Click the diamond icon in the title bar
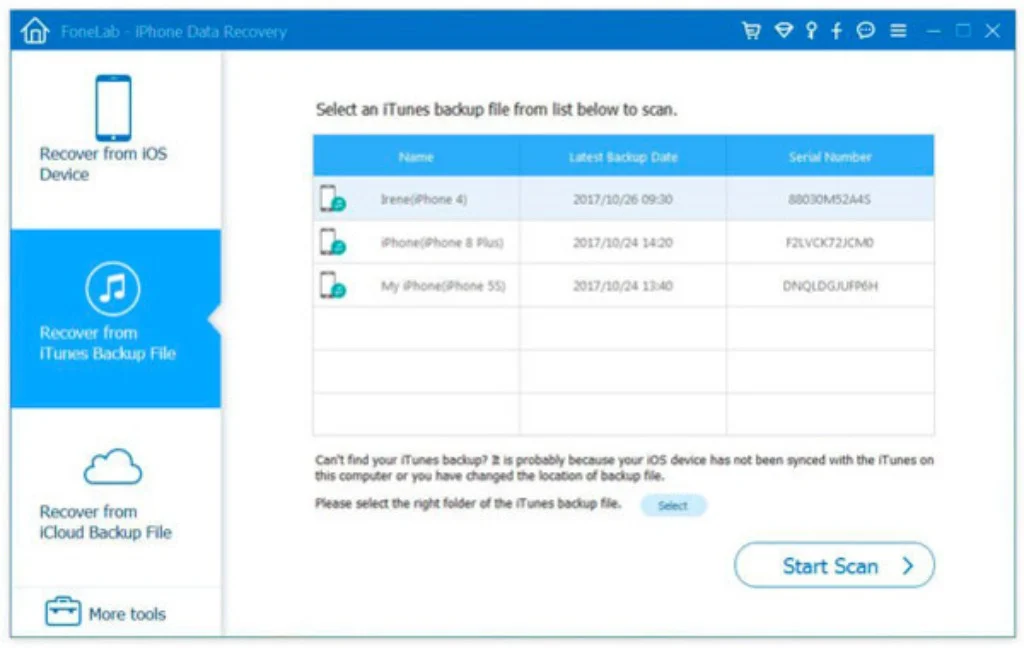 coord(784,30)
